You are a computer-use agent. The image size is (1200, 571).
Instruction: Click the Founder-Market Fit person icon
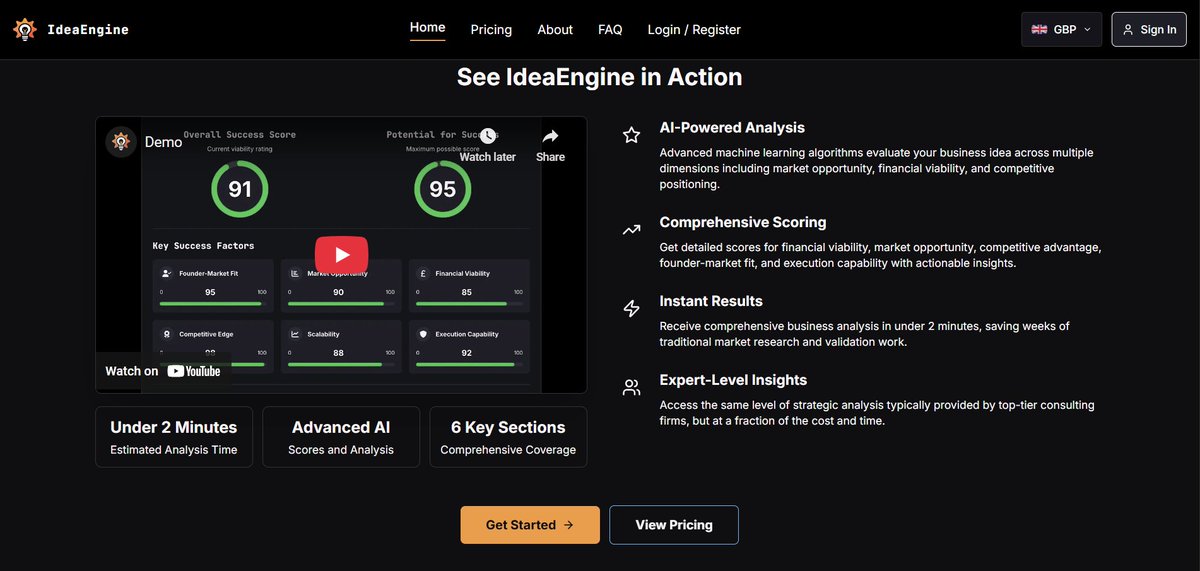(x=167, y=273)
